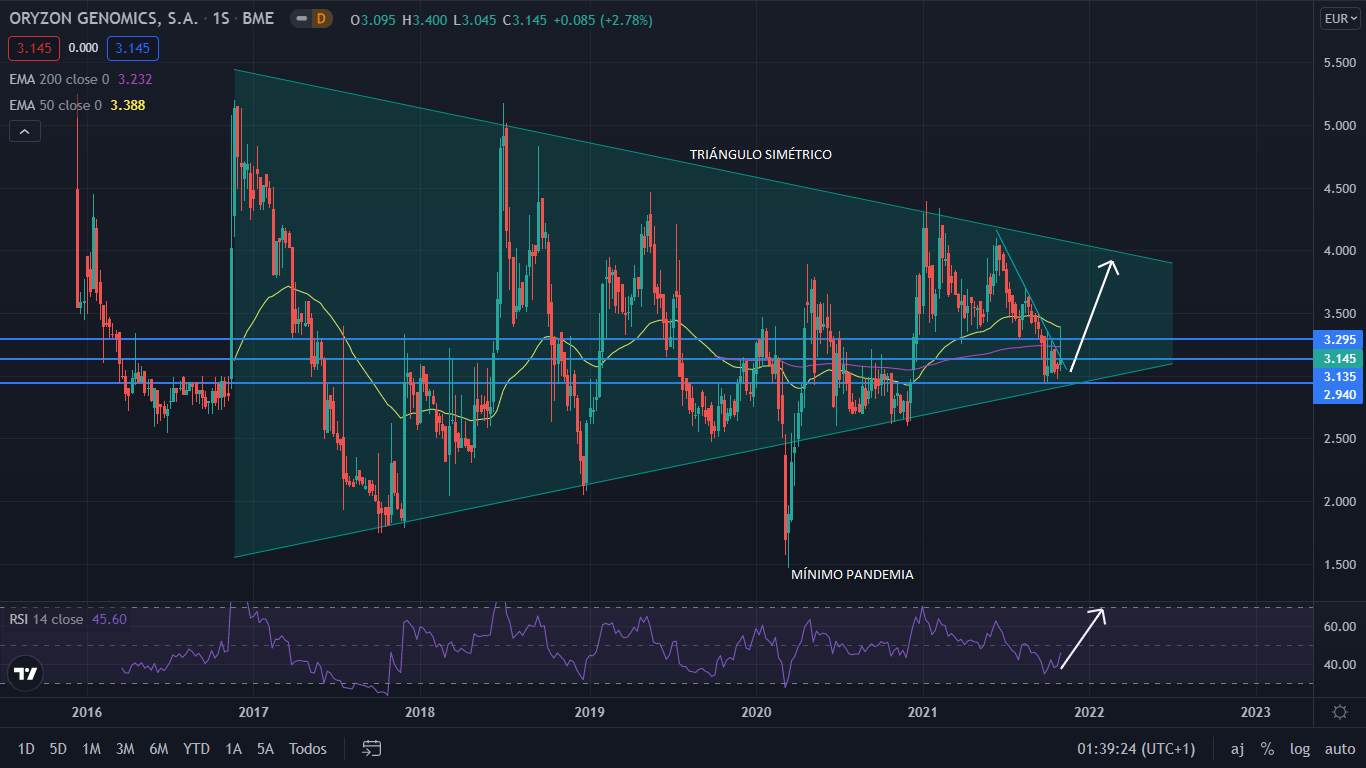This screenshot has height=768, width=1366.
Task: Collapse the indicator legend with chevron
Action: pos(25,131)
